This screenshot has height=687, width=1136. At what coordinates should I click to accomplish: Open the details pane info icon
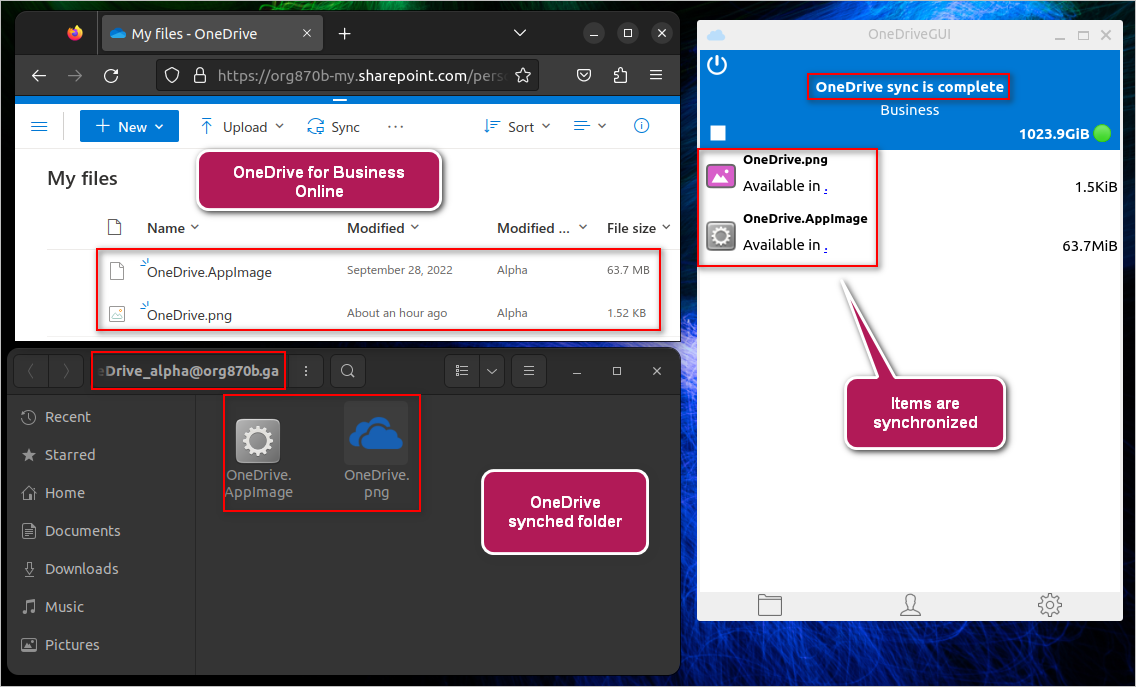[x=641, y=126]
